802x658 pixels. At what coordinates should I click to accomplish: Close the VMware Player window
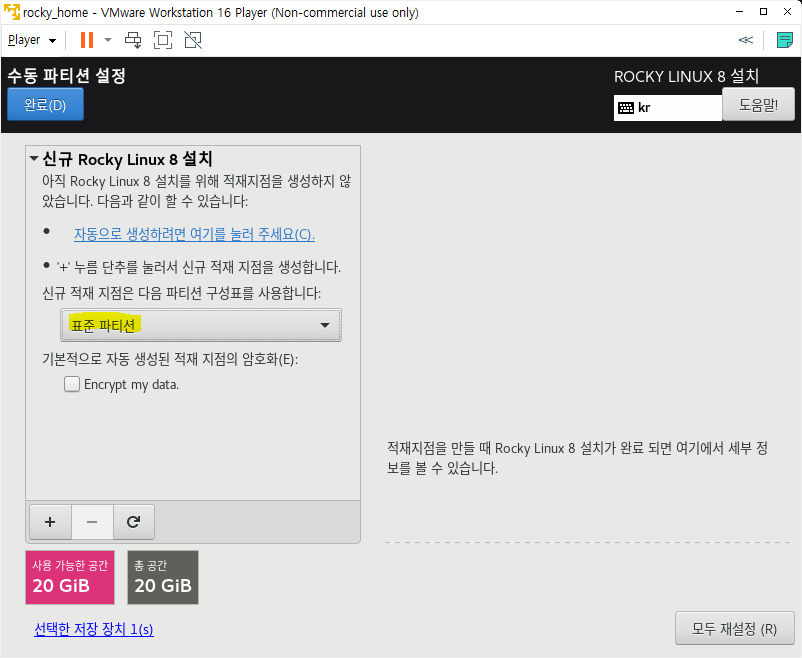787,12
